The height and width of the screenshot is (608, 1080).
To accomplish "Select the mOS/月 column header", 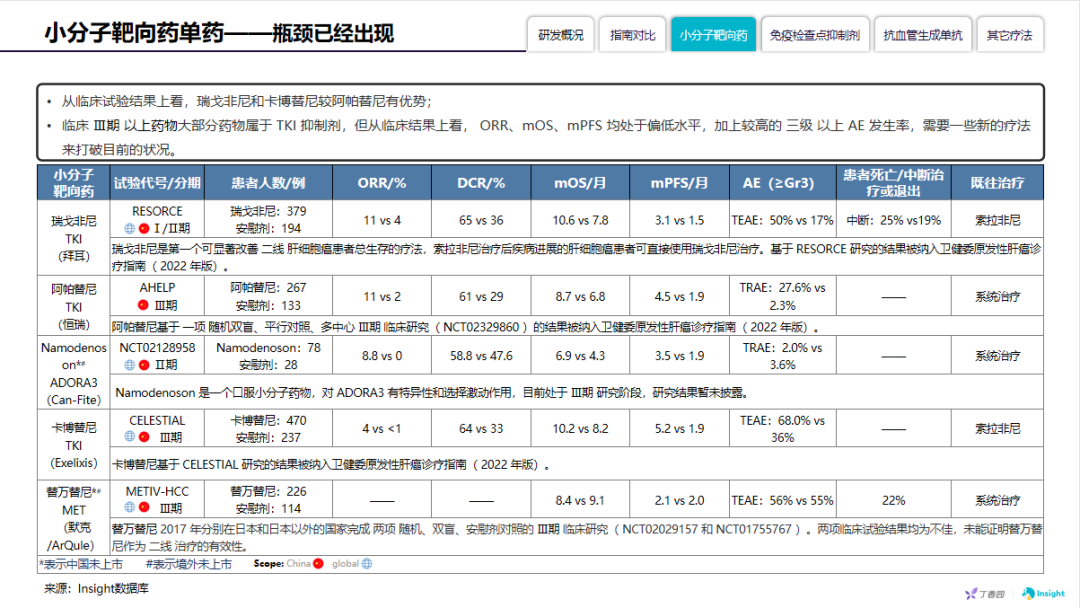I will [x=580, y=182].
